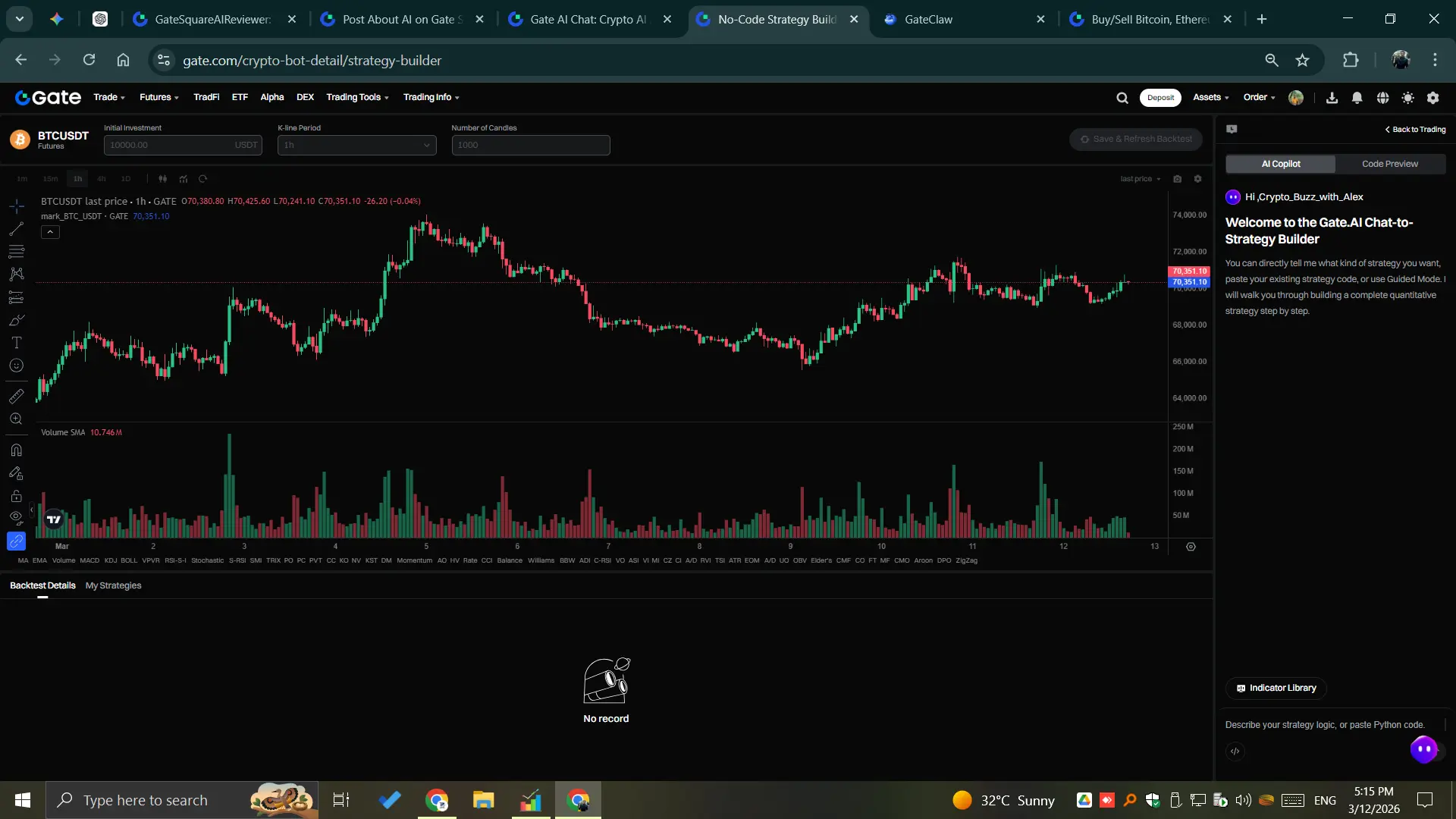This screenshot has width=1456, height=819.
Task: Go Back to Trading link
Action: point(1415,130)
